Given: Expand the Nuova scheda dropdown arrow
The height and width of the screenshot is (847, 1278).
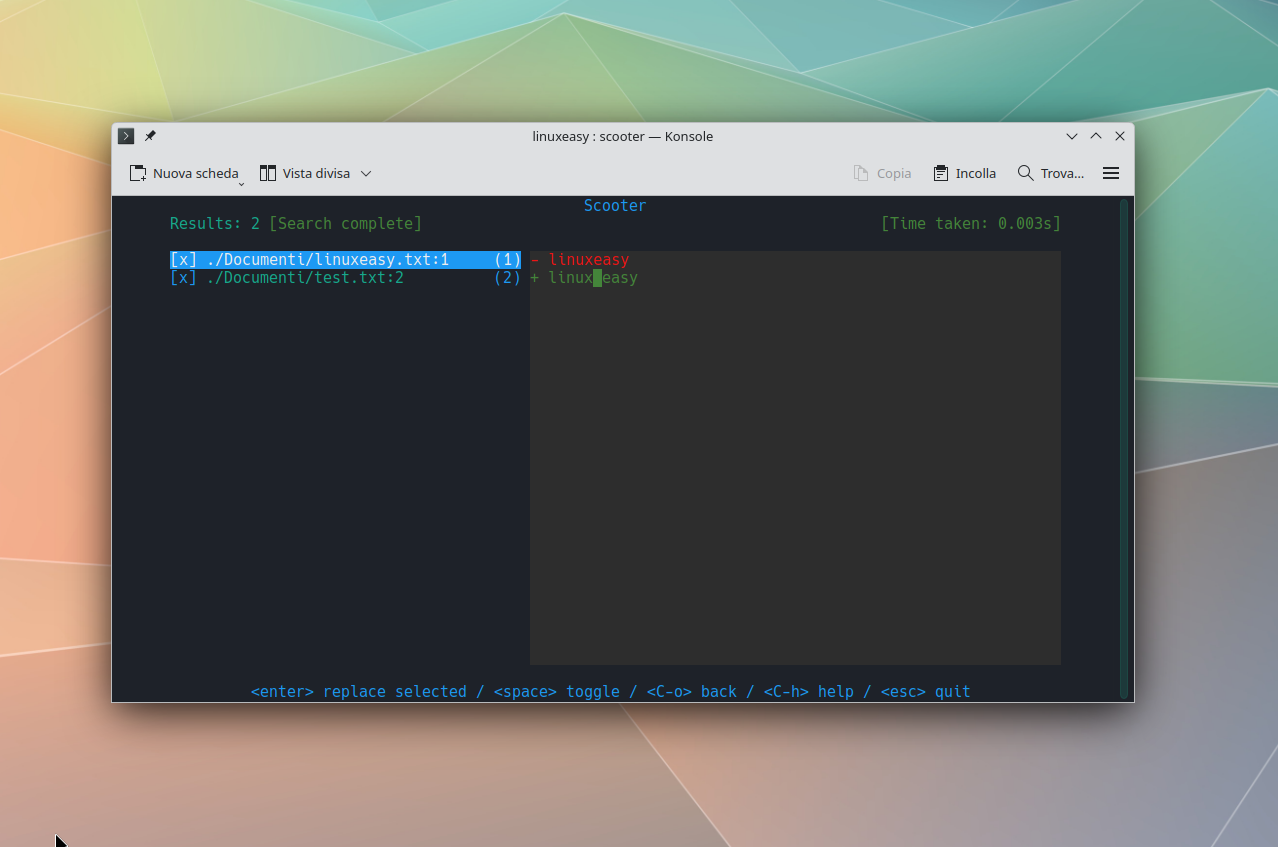Looking at the screenshot, I should point(241,184).
